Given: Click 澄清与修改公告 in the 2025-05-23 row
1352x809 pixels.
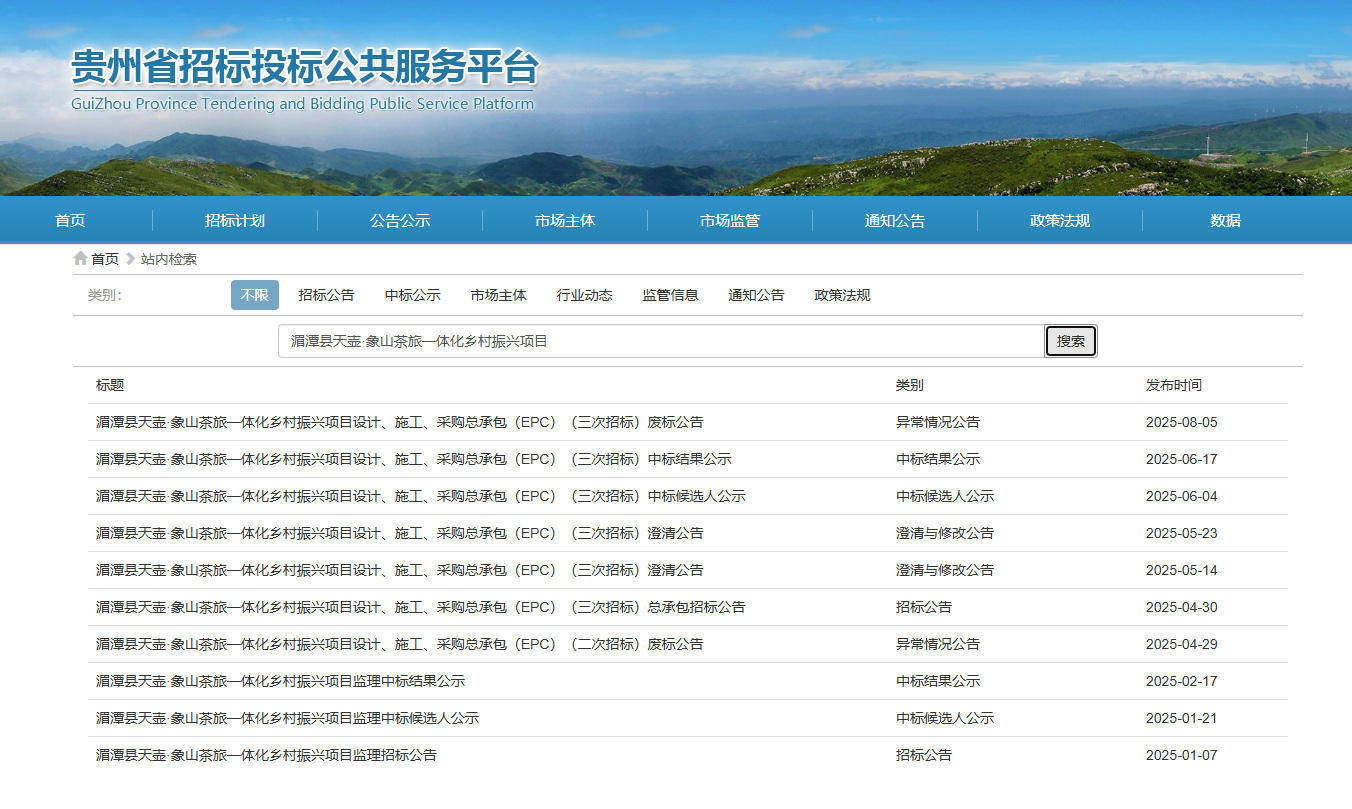Looking at the screenshot, I should pyautogui.click(x=945, y=533).
